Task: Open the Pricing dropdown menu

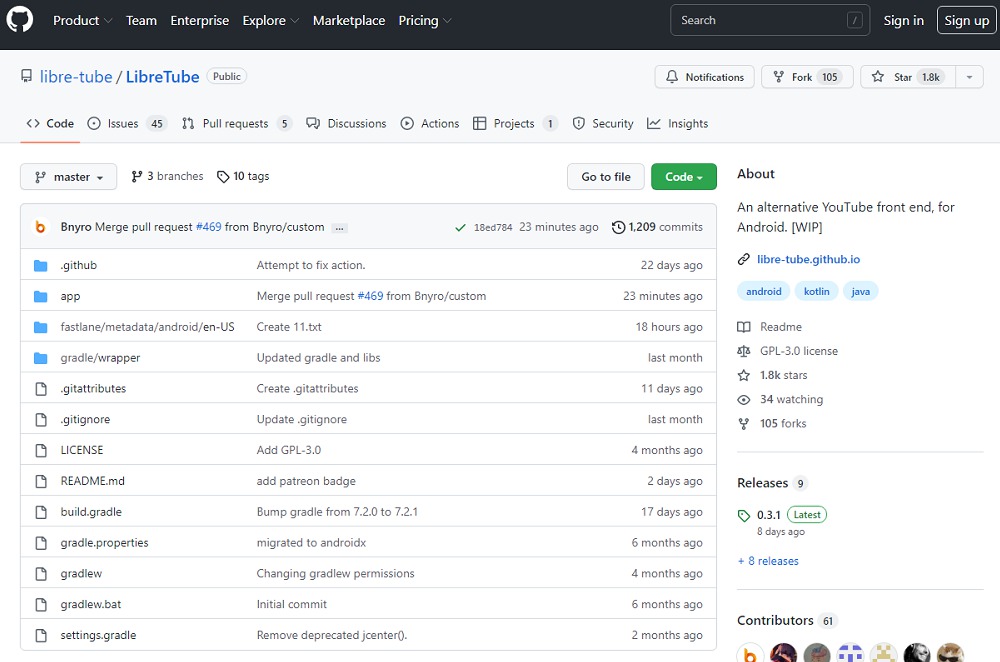Action: tap(425, 20)
